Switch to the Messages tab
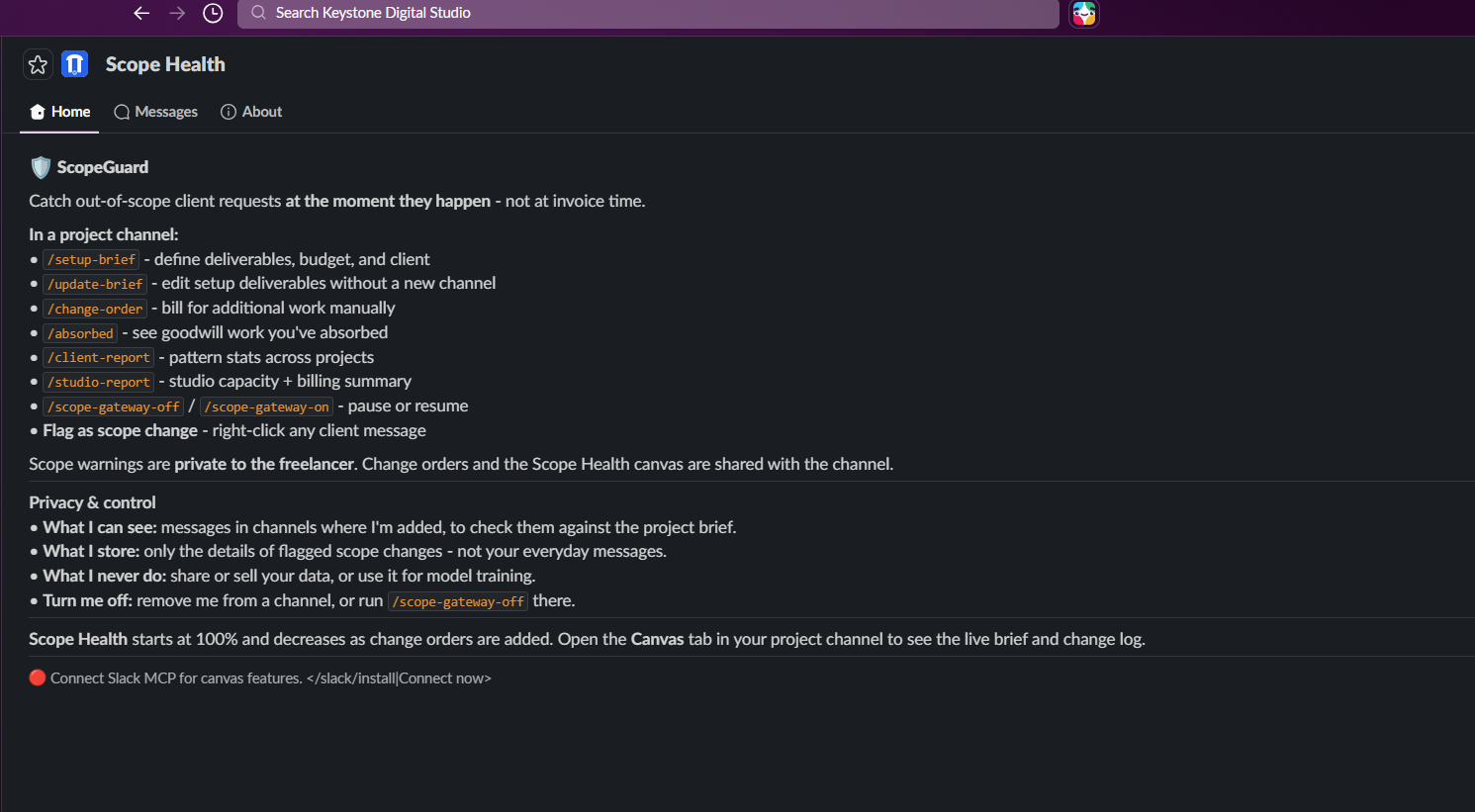Image resolution: width=1475 pixels, height=812 pixels. (x=155, y=112)
